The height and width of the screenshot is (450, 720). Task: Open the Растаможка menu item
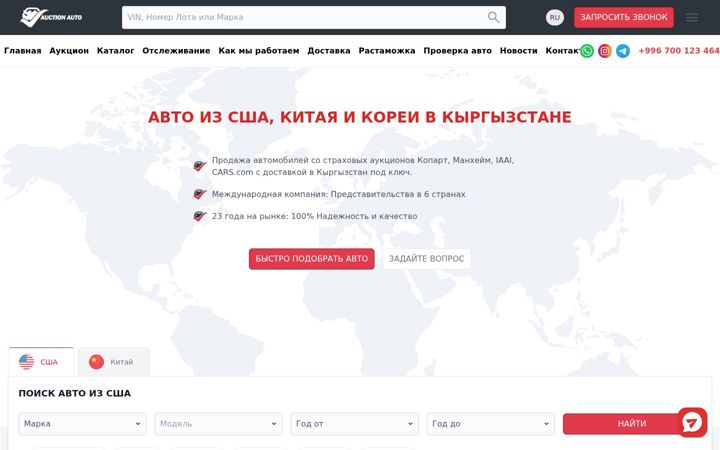pyautogui.click(x=387, y=51)
